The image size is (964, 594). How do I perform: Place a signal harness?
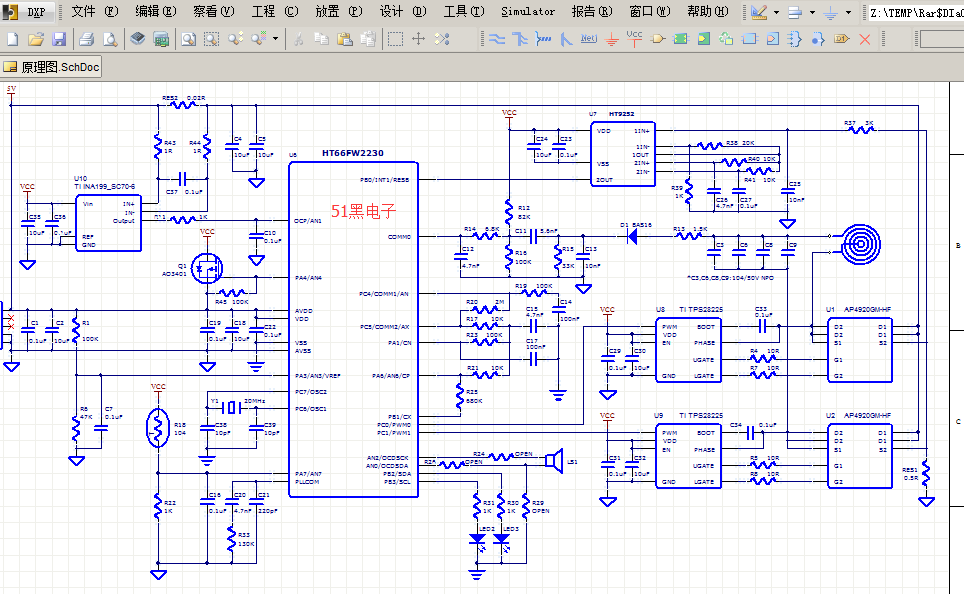coord(543,39)
